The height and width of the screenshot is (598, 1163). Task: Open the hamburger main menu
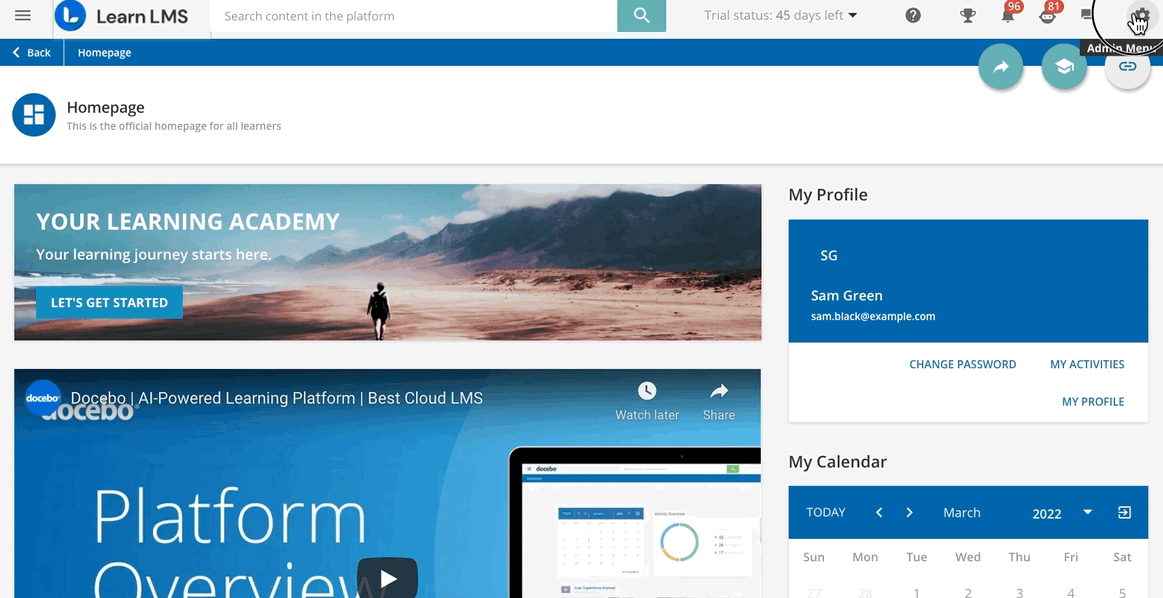(23, 16)
